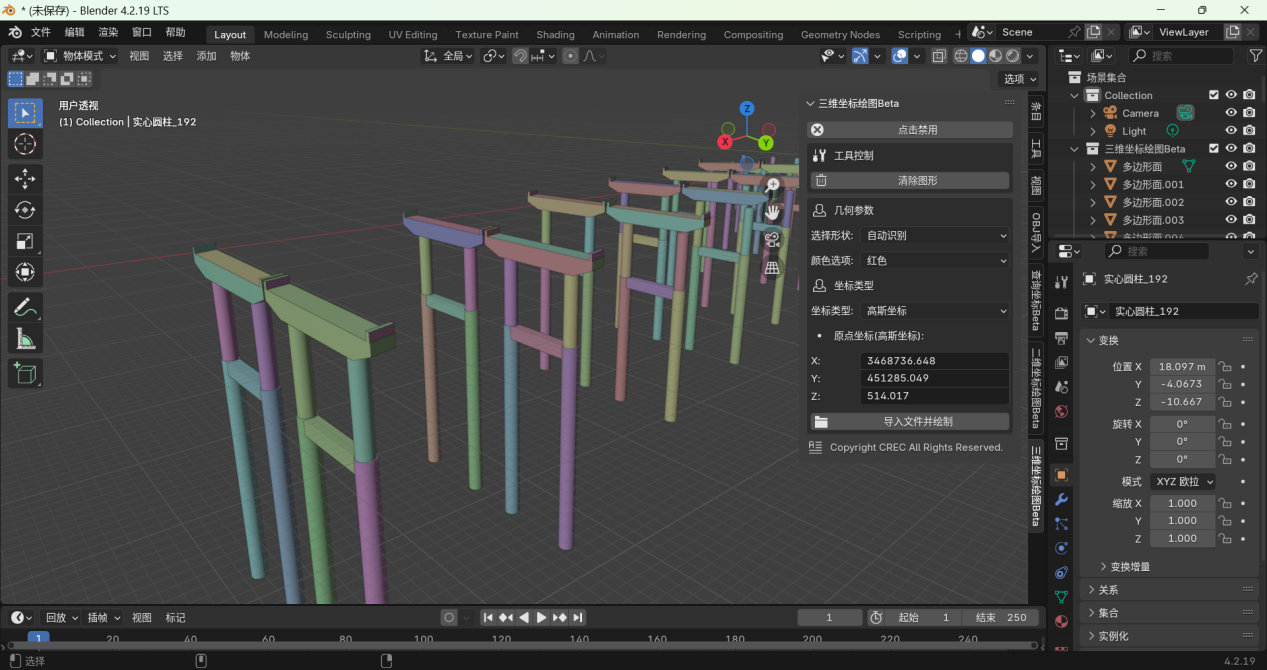Hide the Camera object using its eye icon
The height and width of the screenshot is (670, 1267).
1231,113
